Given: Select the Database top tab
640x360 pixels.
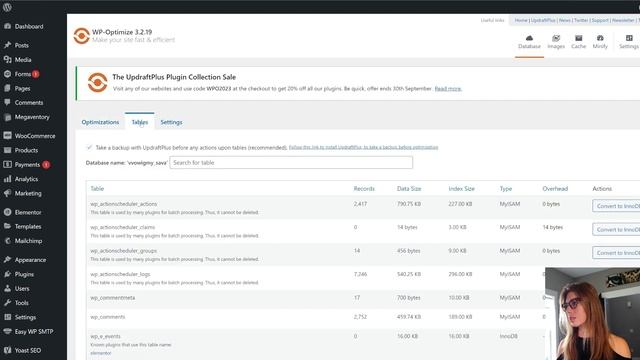Looking at the screenshot, I should 529,42.
